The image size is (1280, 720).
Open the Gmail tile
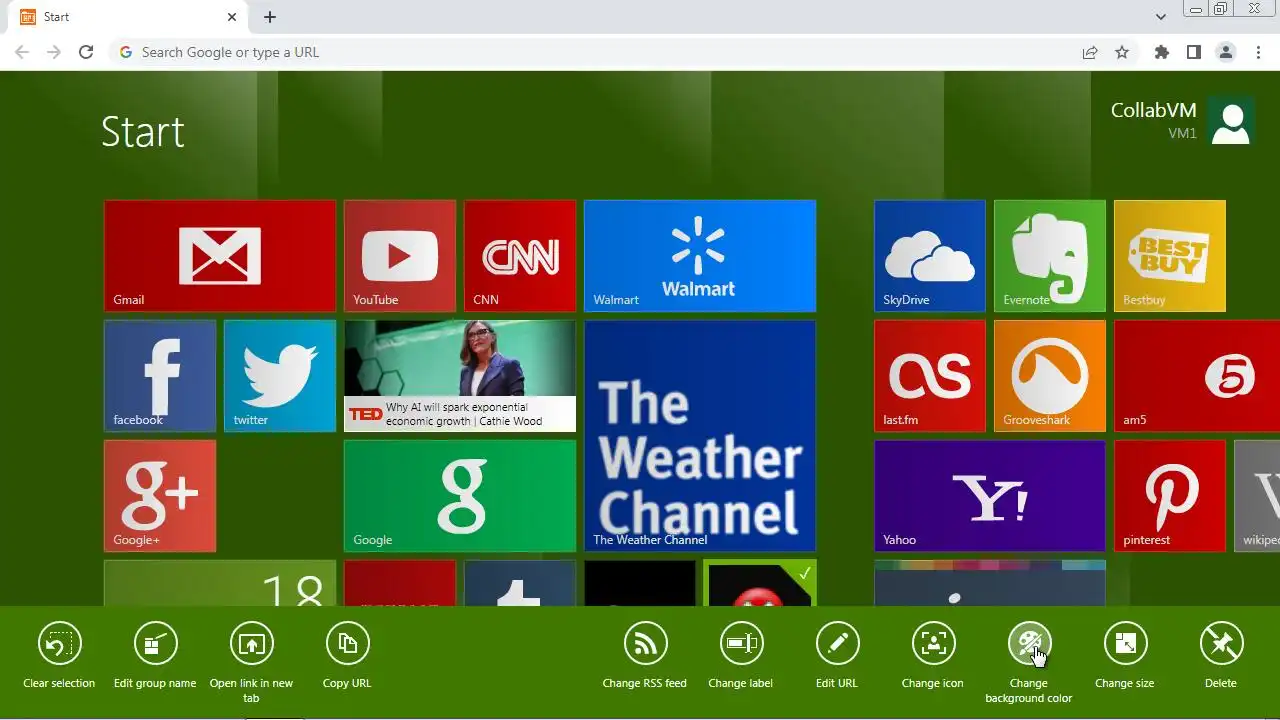[220, 256]
